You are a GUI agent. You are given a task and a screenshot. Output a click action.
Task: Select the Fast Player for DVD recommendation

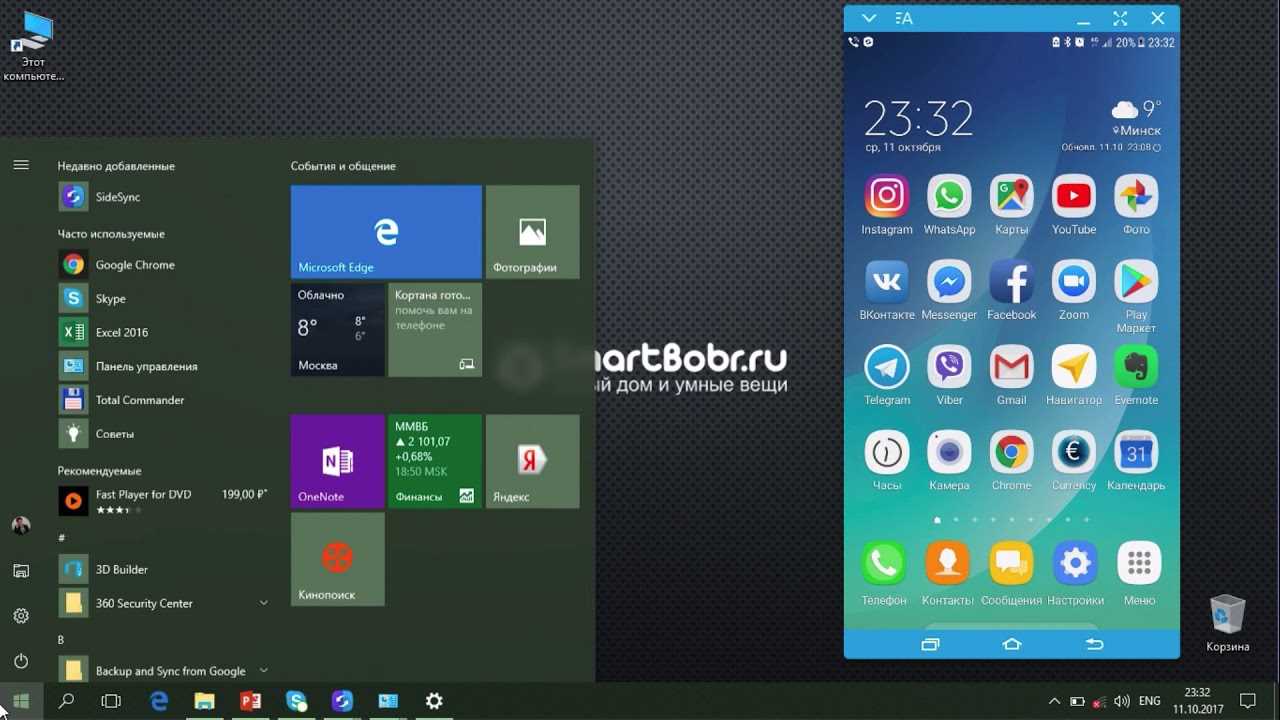(165, 501)
